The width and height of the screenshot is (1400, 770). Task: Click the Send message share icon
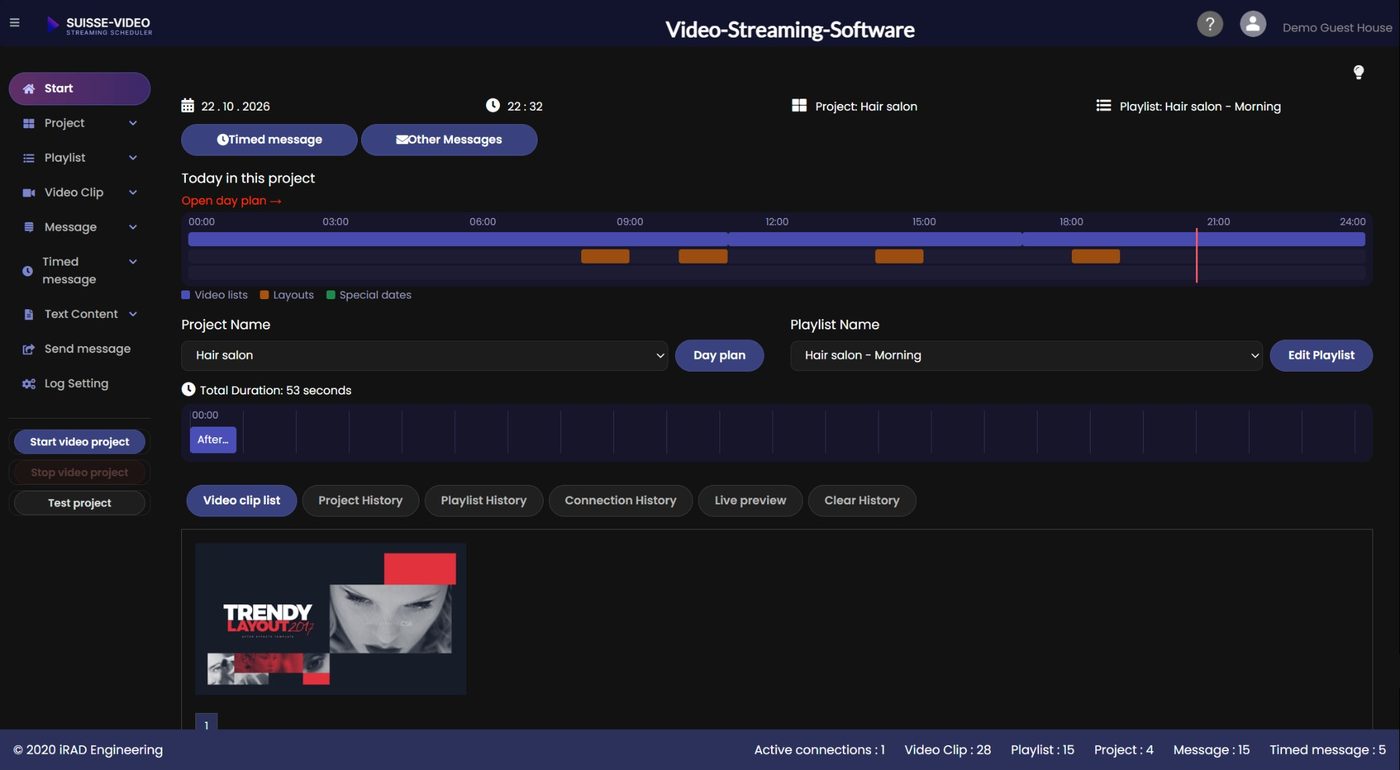29,349
